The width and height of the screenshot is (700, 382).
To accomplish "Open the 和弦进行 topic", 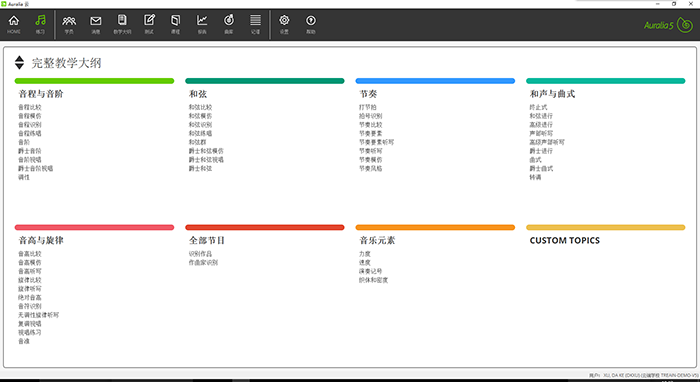I will [x=541, y=116].
